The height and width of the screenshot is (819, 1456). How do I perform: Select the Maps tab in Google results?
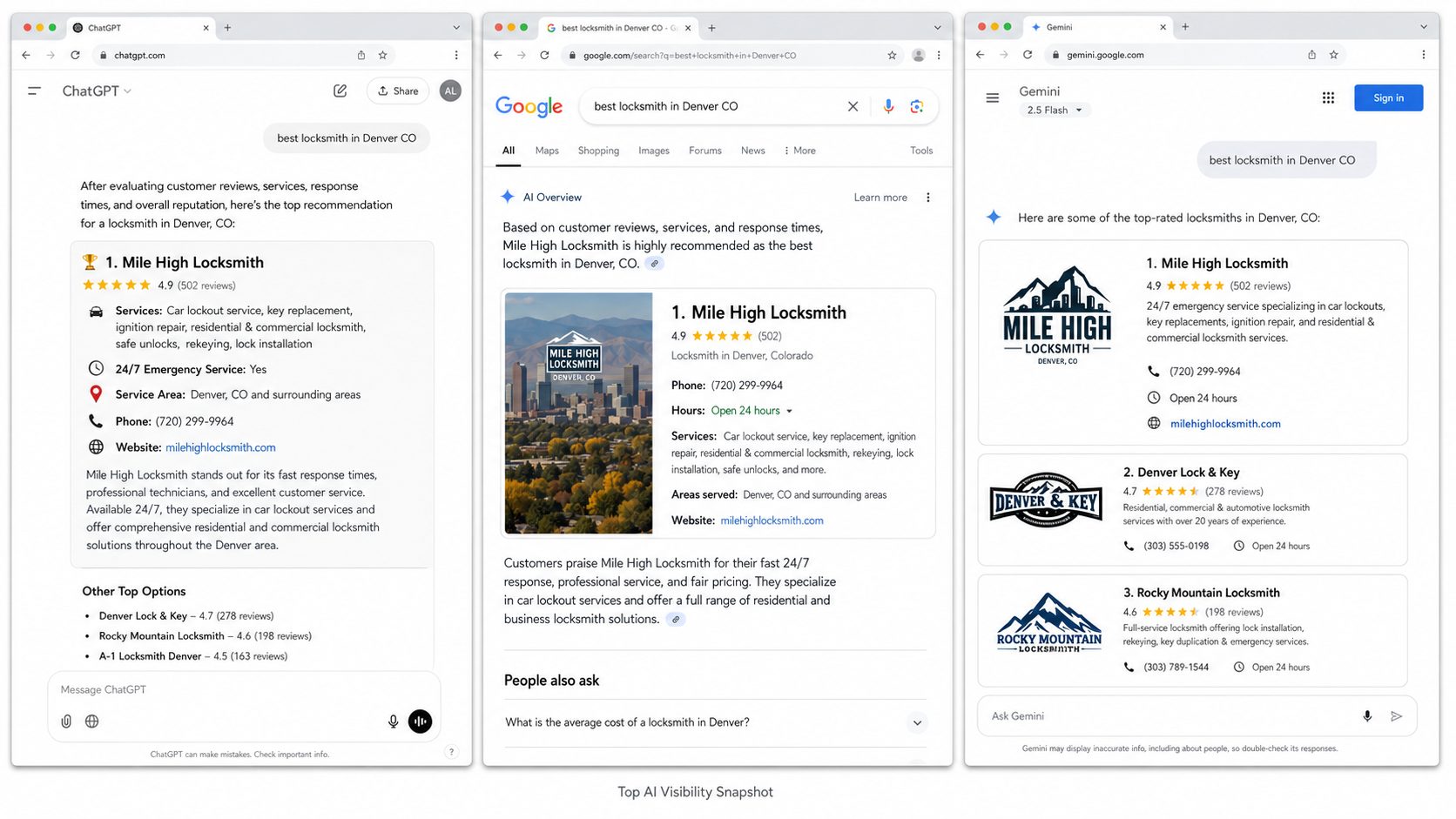(x=547, y=151)
